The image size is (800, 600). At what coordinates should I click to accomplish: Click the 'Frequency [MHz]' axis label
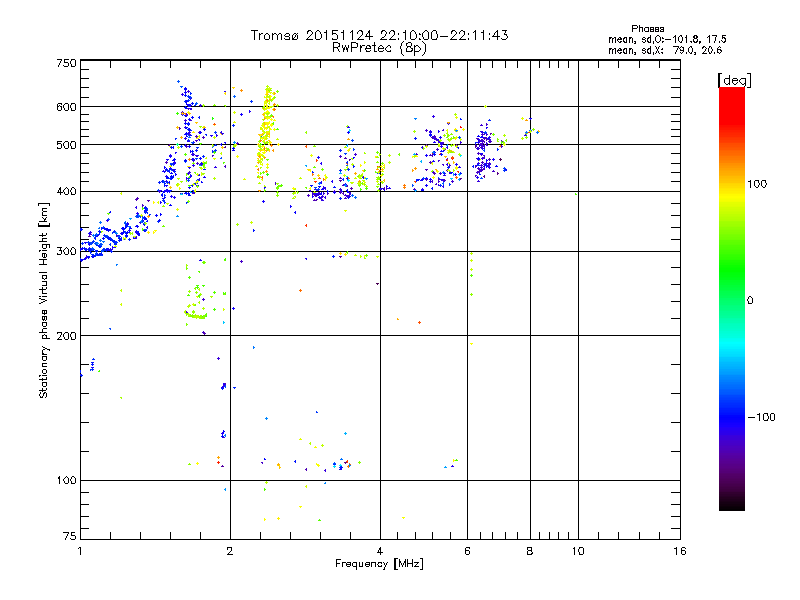(x=379, y=564)
